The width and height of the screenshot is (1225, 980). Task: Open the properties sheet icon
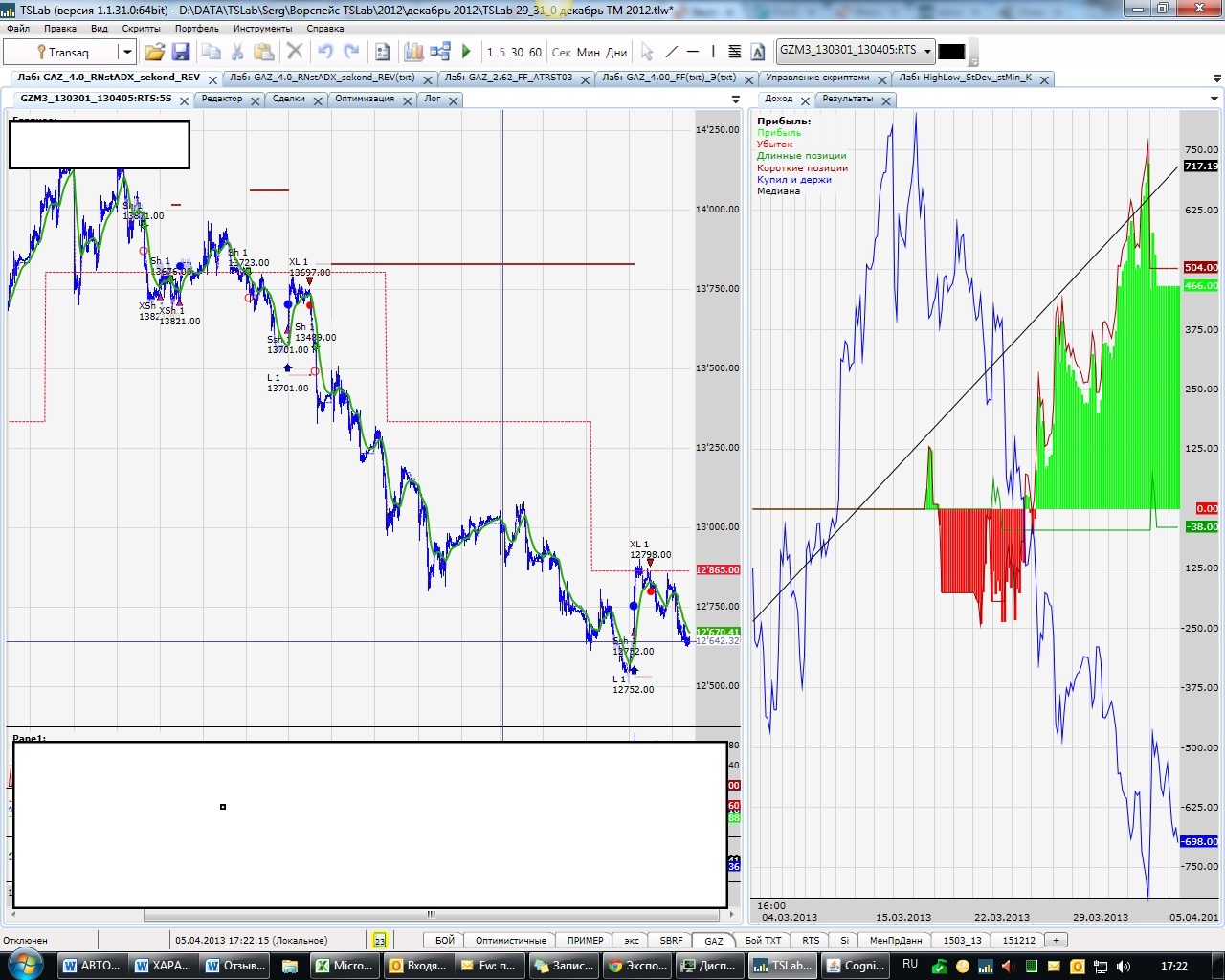point(383,52)
